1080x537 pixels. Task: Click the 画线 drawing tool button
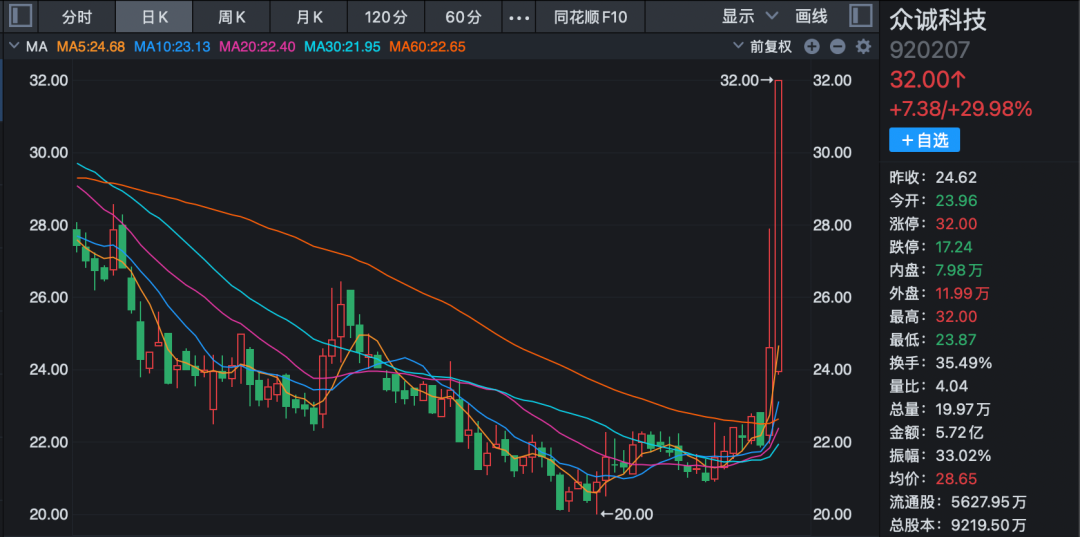811,17
